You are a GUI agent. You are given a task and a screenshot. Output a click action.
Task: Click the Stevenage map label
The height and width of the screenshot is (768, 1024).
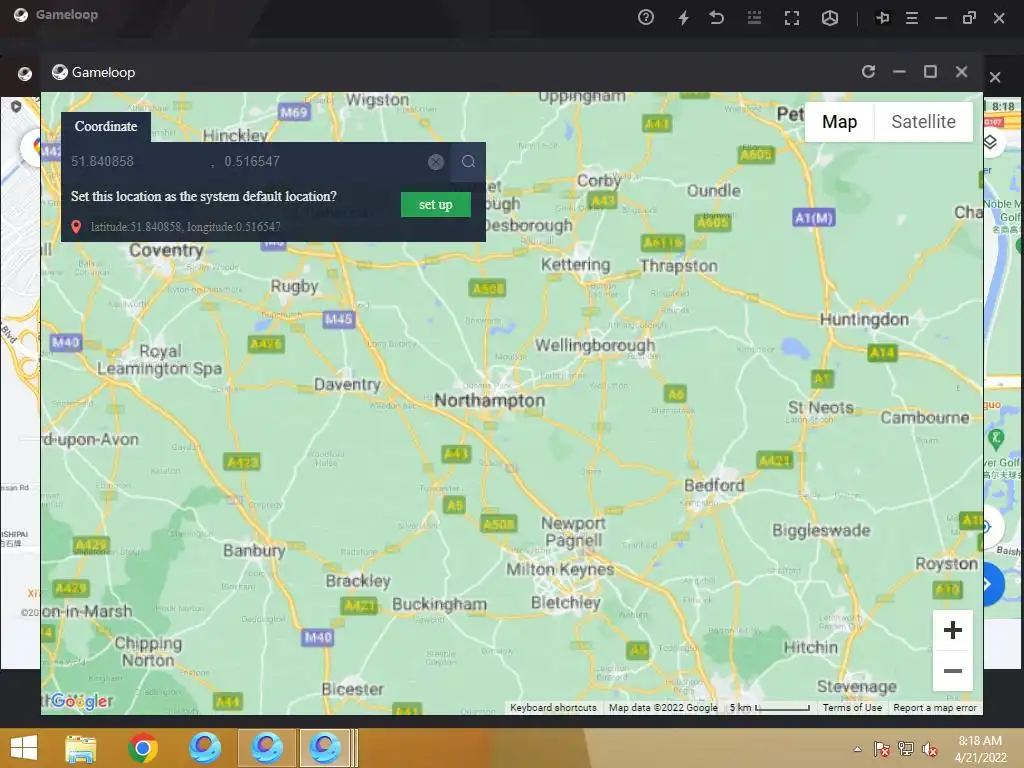pyautogui.click(x=856, y=686)
